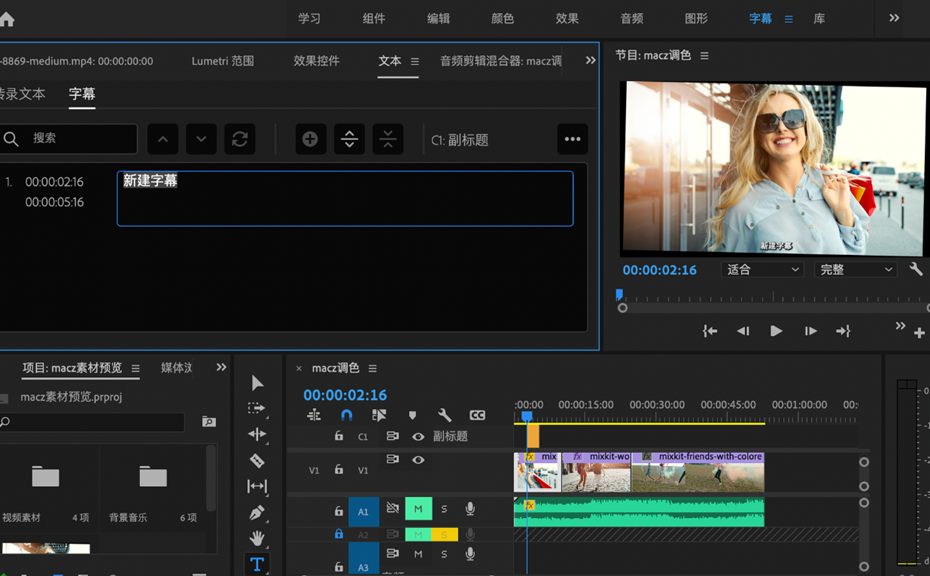Select the Hand tool
Viewport: 930px width, 576px height.
point(257,538)
